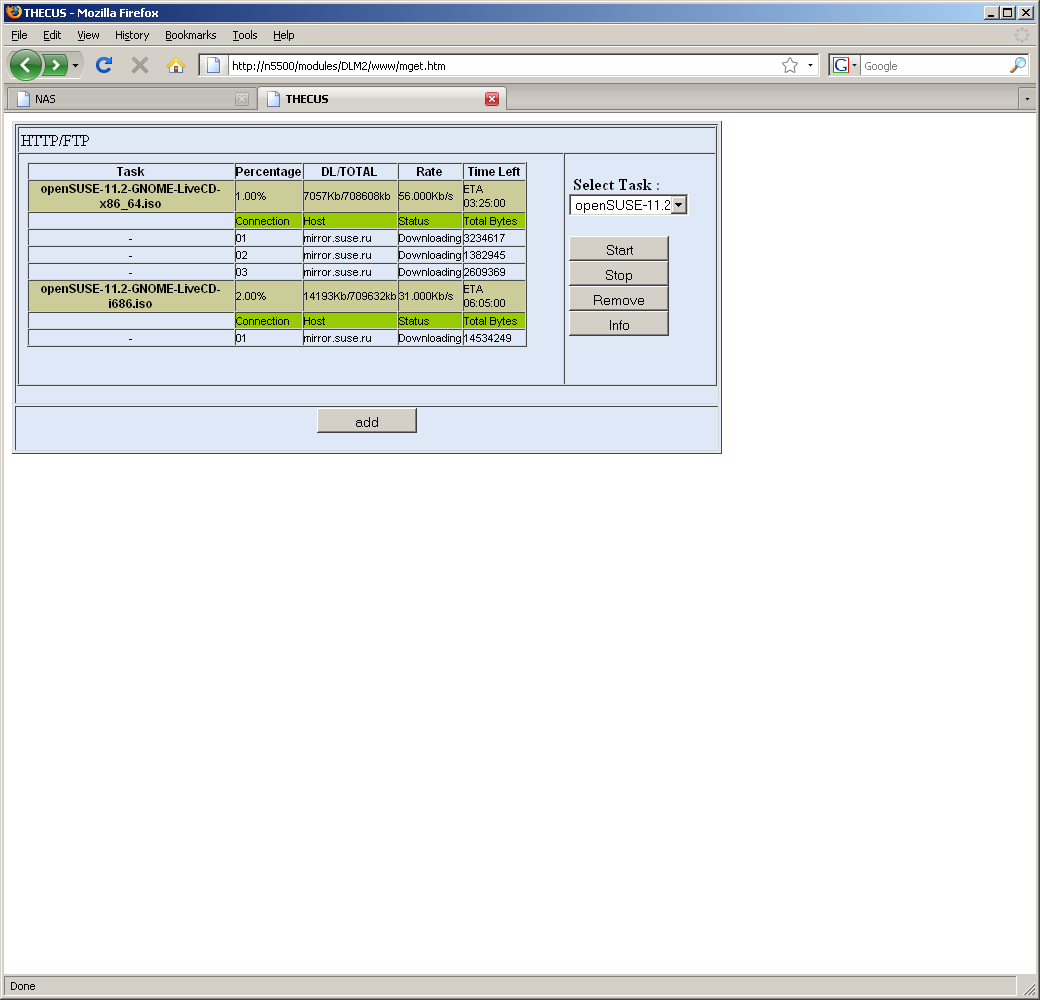Select the THECUS tab

pyautogui.click(x=381, y=99)
